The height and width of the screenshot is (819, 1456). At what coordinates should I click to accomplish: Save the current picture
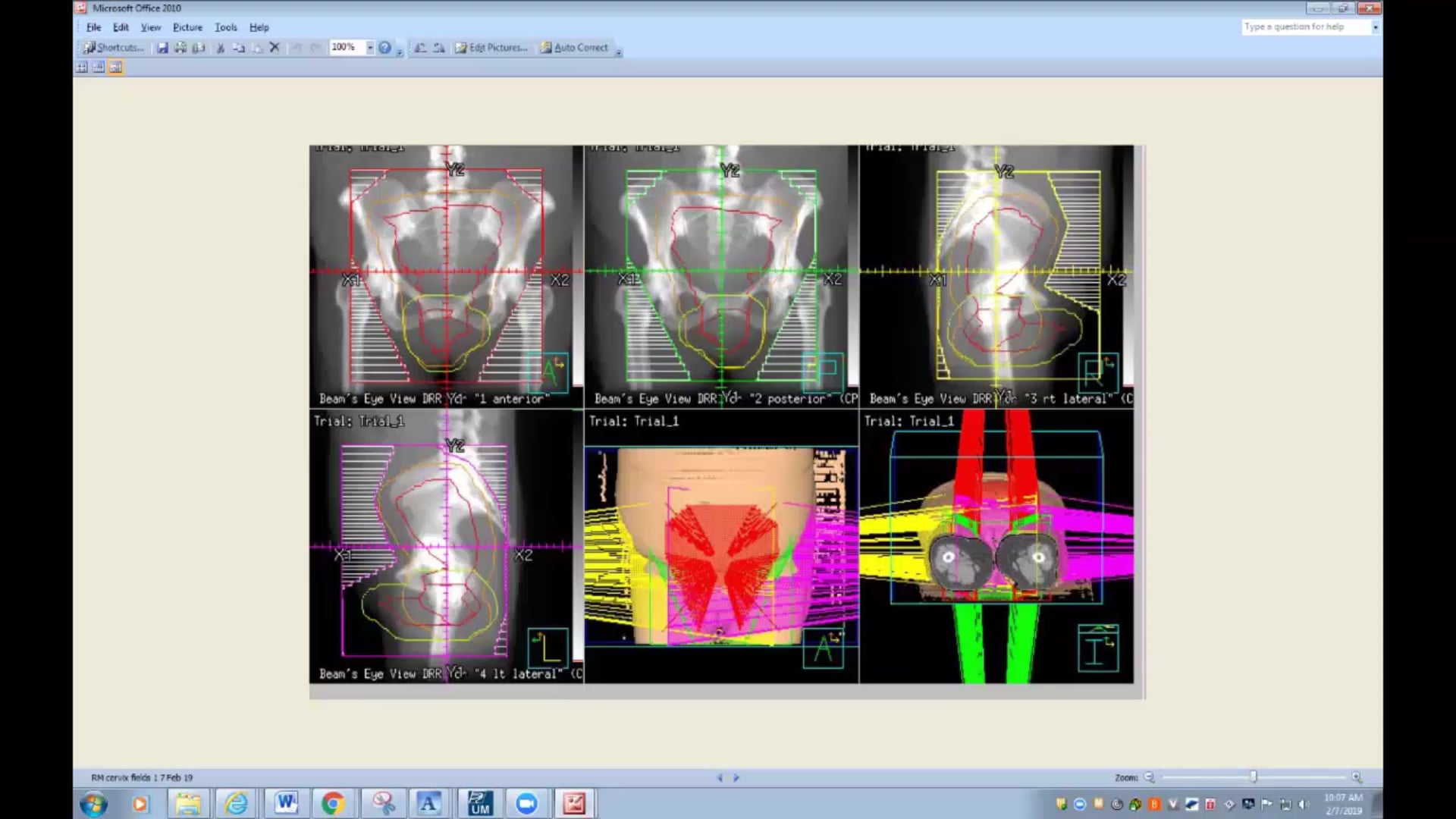[x=163, y=47]
